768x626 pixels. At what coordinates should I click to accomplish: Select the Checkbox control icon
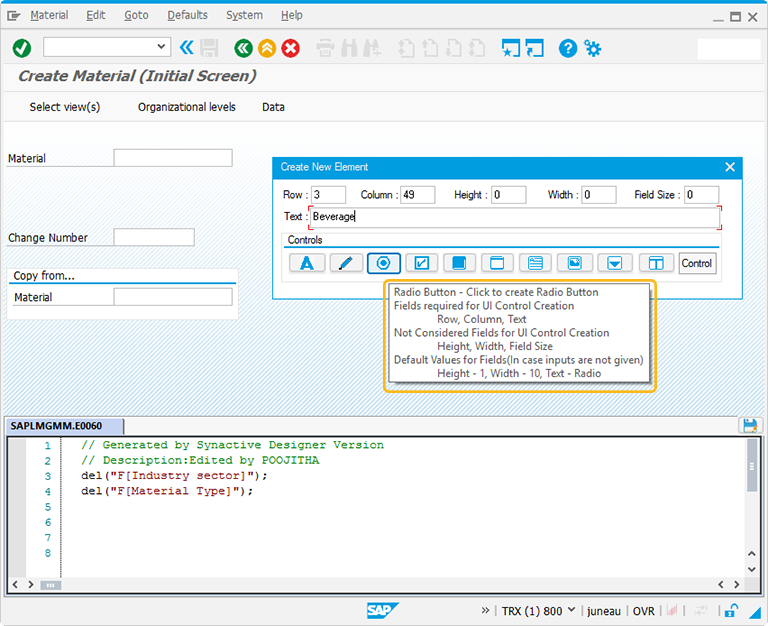point(422,263)
